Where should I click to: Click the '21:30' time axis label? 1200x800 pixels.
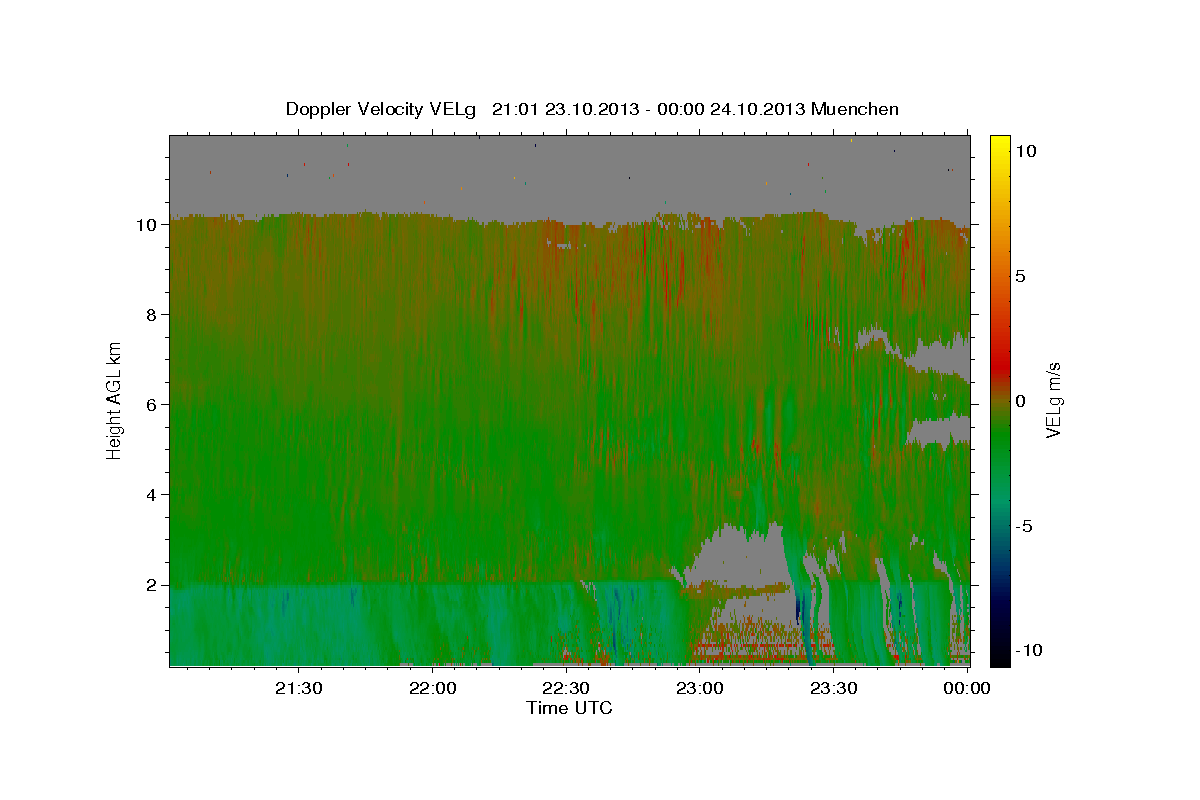tap(298, 688)
